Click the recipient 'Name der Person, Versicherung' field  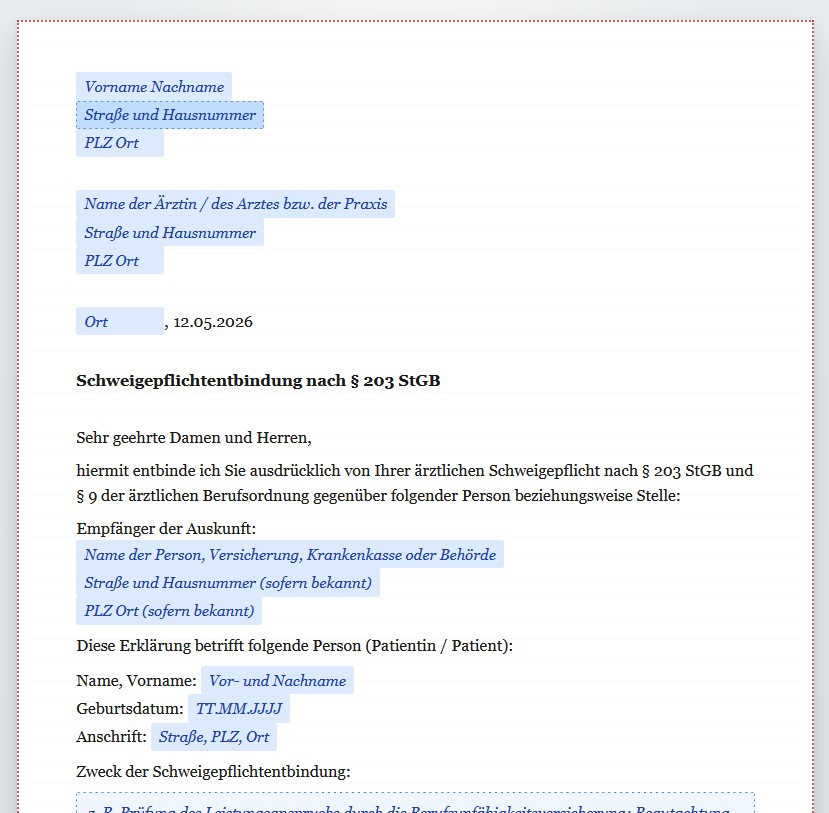290,555
